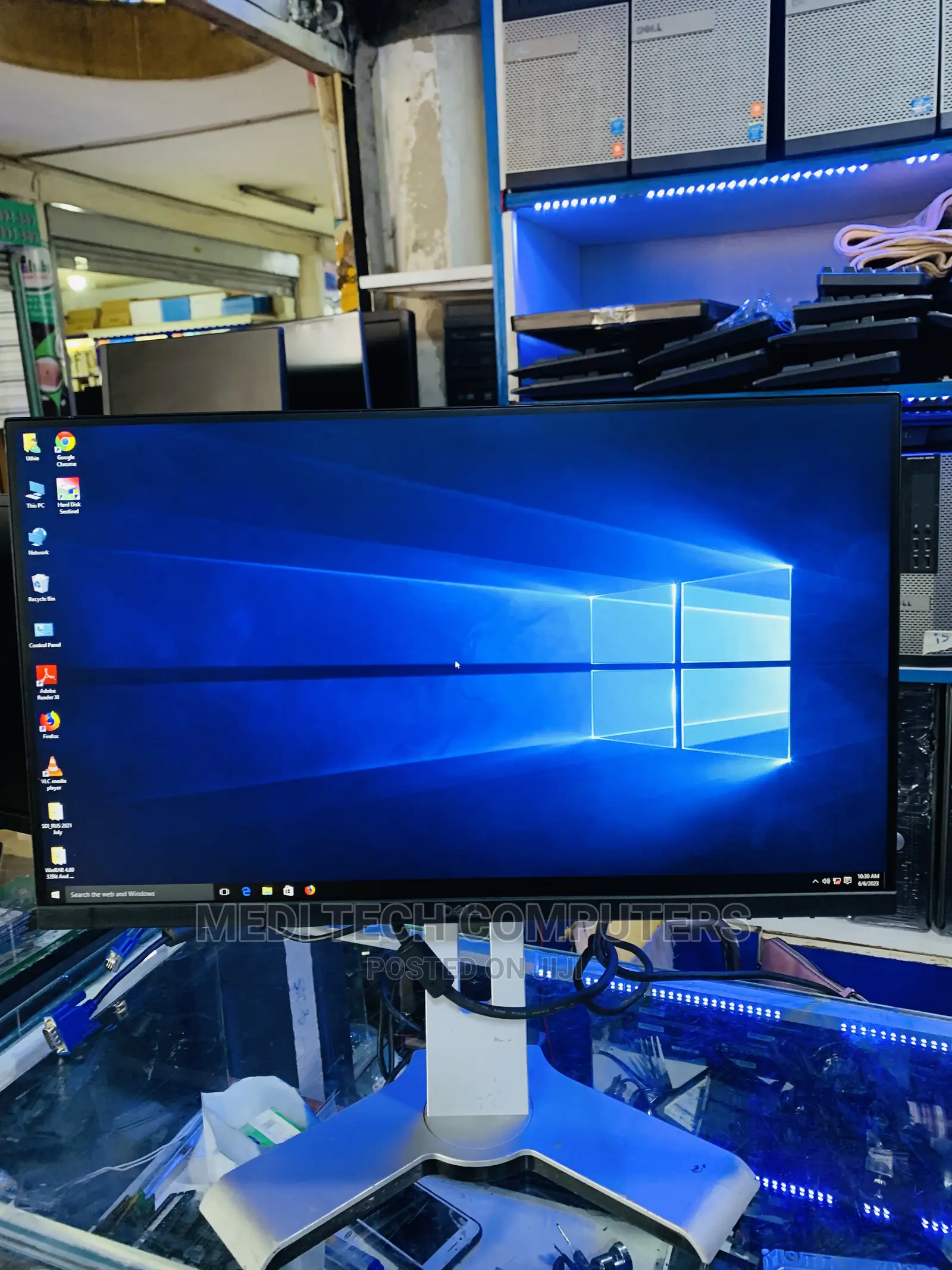The width and height of the screenshot is (952, 1270).
Task: Open the Store icon on the taskbar
Action: [x=289, y=890]
